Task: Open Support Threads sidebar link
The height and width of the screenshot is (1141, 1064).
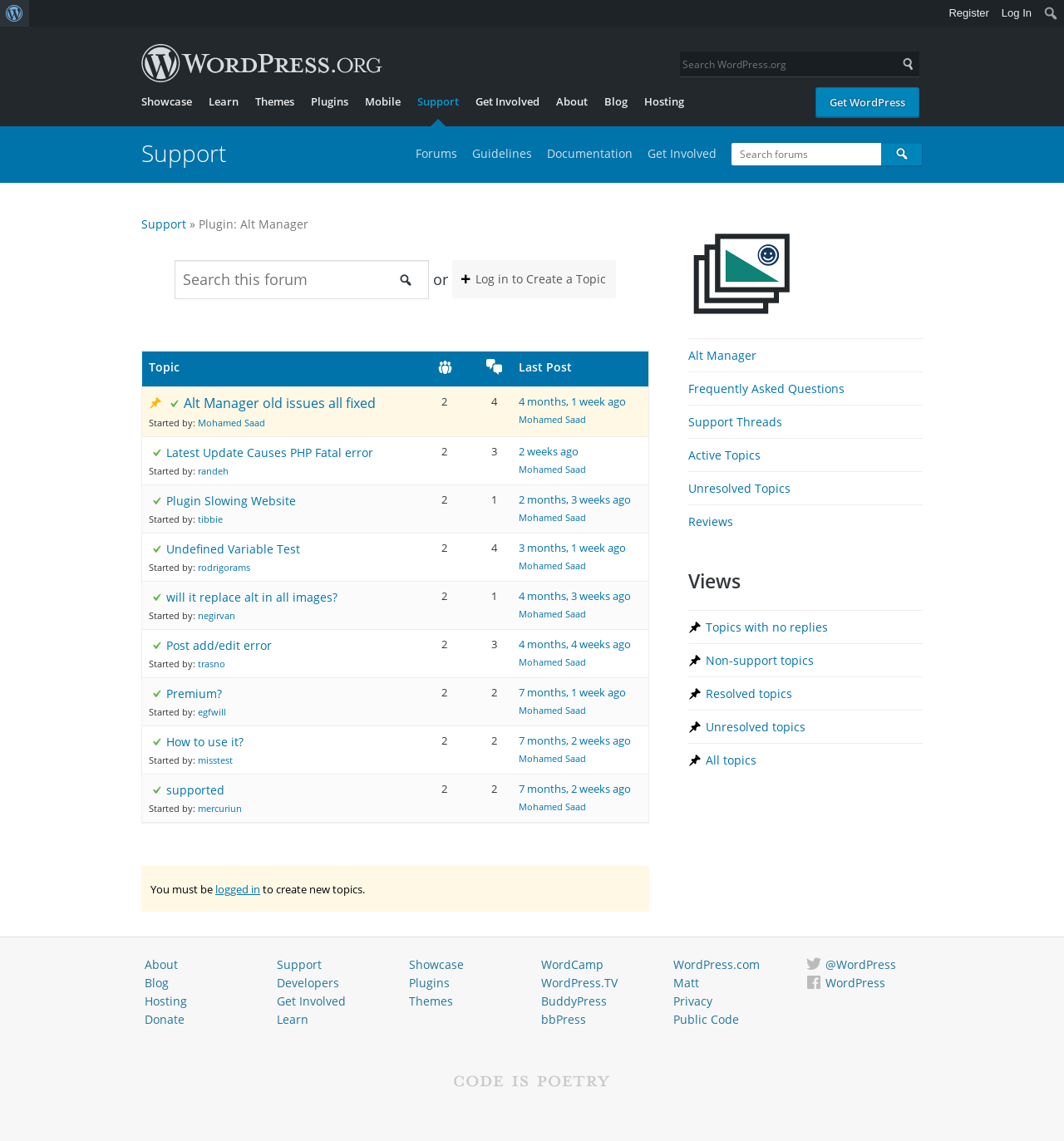Action: click(x=735, y=422)
